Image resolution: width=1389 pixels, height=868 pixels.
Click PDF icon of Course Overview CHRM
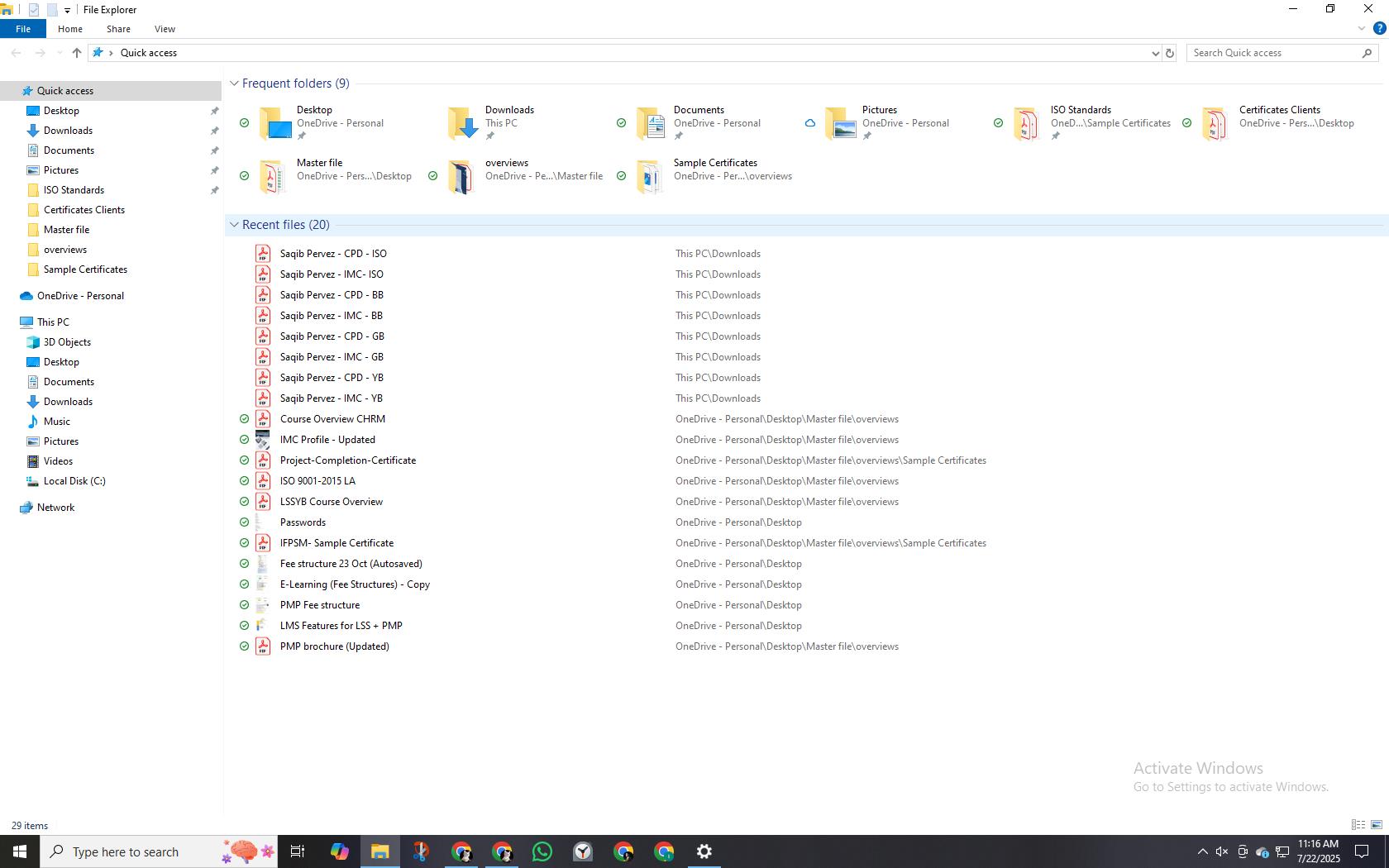pyautogui.click(x=263, y=419)
